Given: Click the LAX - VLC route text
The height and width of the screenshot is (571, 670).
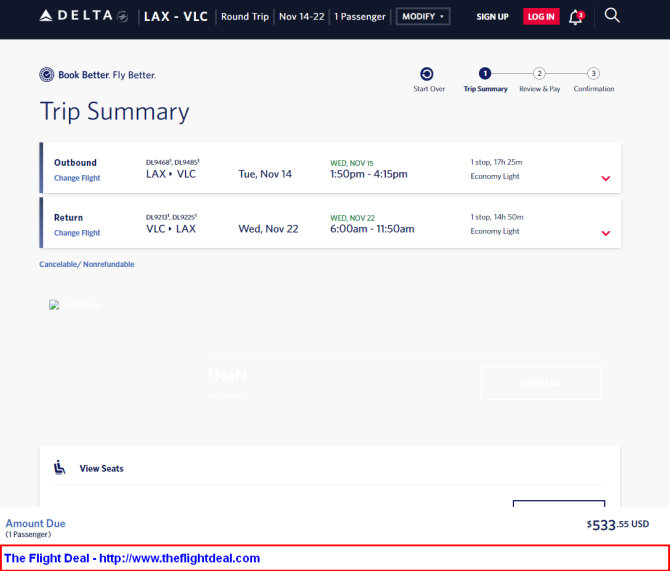Looking at the screenshot, I should point(176,17).
